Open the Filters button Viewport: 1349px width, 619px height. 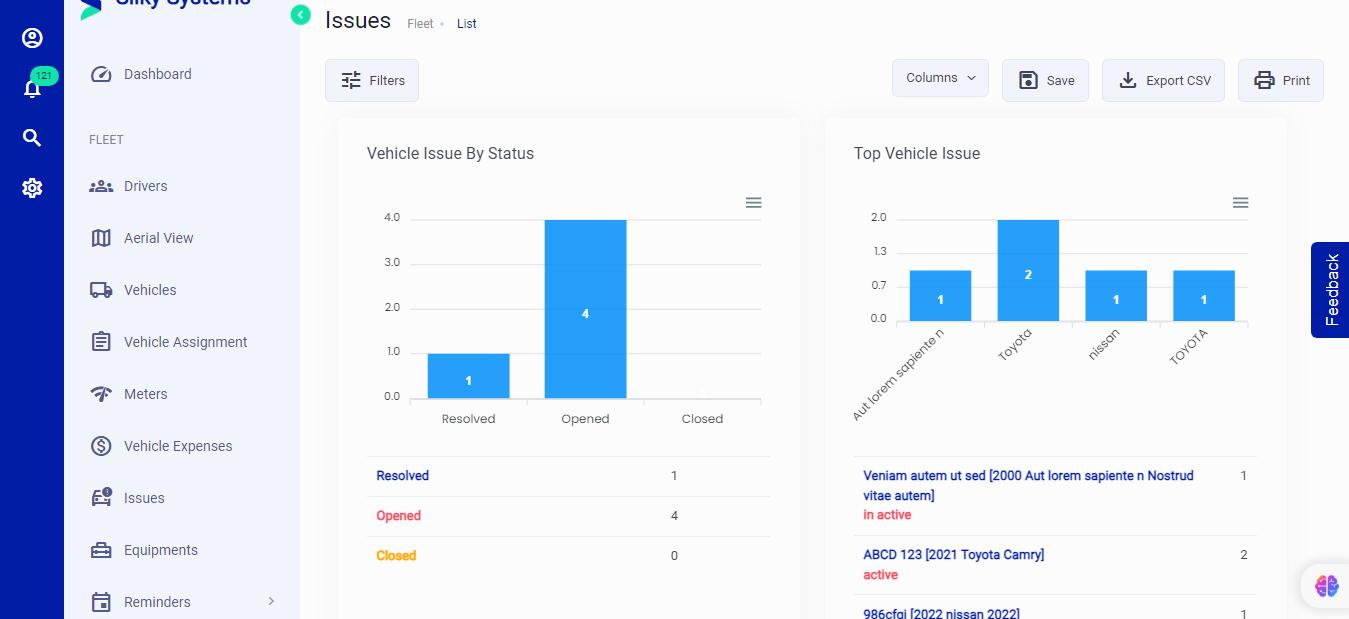click(372, 81)
